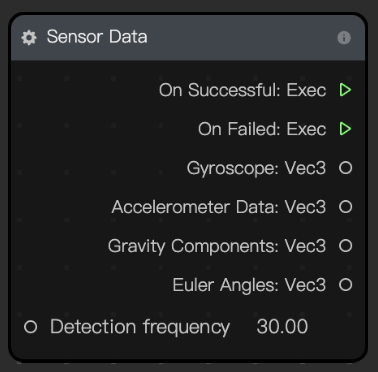378x372 pixels.
Task: Click the On Failed: Exec label
Action: pyautogui.click(x=262, y=129)
